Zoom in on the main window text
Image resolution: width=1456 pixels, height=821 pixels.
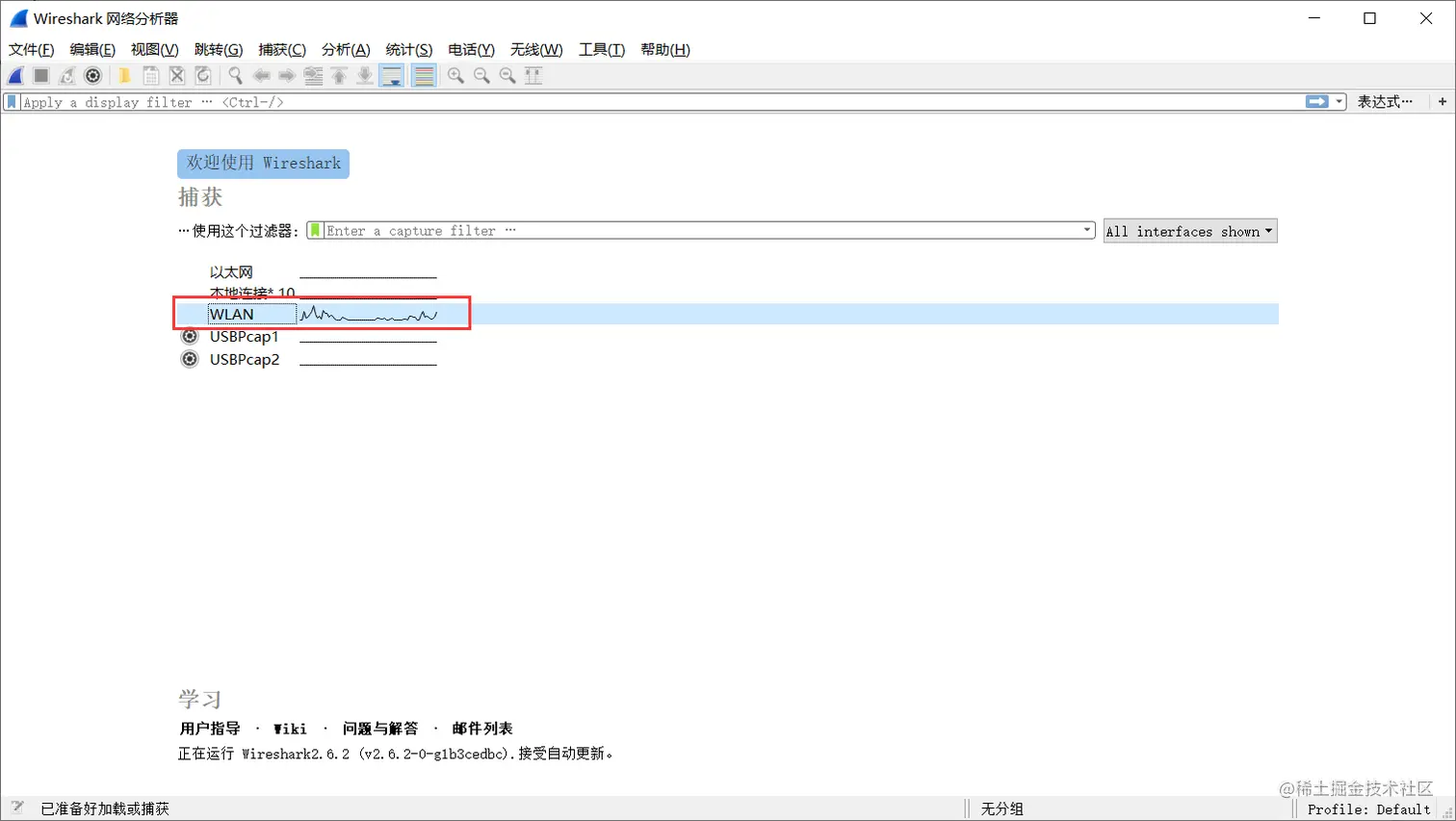pyautogui.click(x=455, y=76)
